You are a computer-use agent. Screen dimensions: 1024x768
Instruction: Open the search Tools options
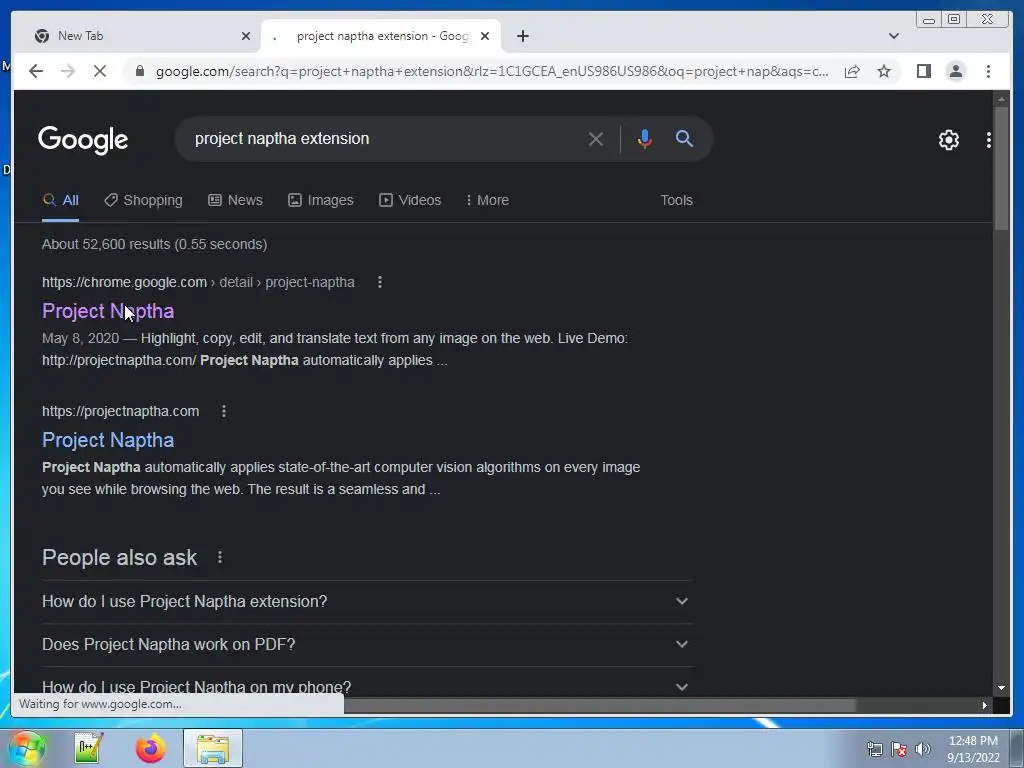(676, 200)
